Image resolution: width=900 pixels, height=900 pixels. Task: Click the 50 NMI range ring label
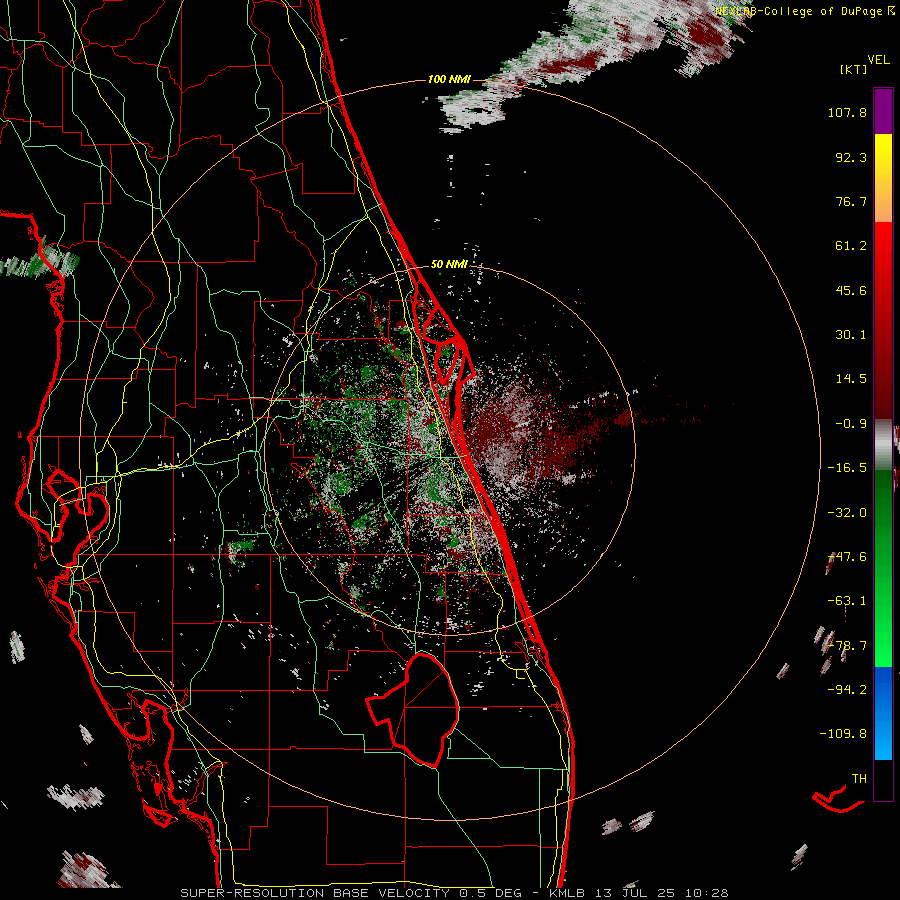[x=449, y=264]
